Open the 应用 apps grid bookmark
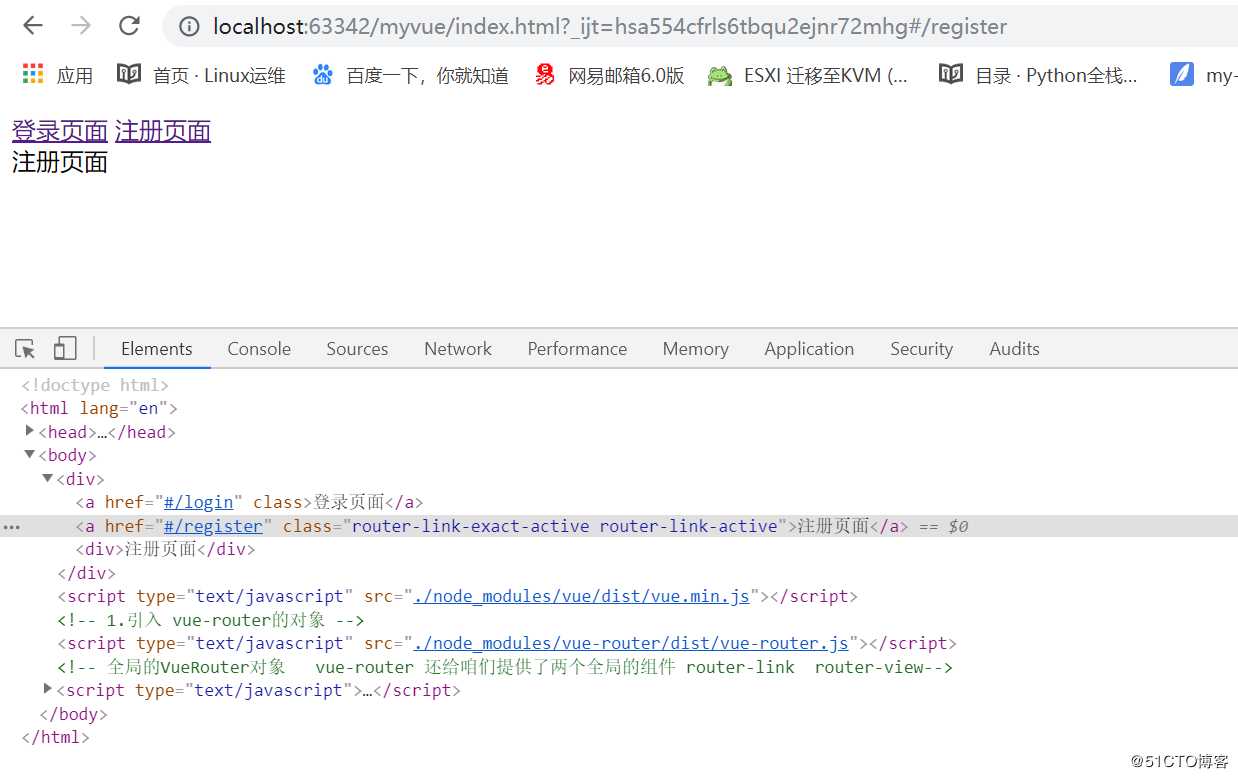Image resolution: width=1238 pixels, height=778 pixels. point(57,75)
